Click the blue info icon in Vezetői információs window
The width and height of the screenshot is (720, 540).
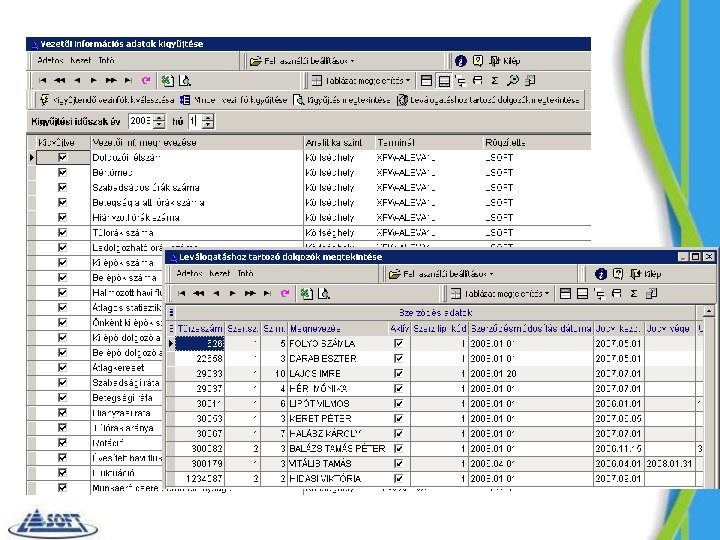coord(461,61)
